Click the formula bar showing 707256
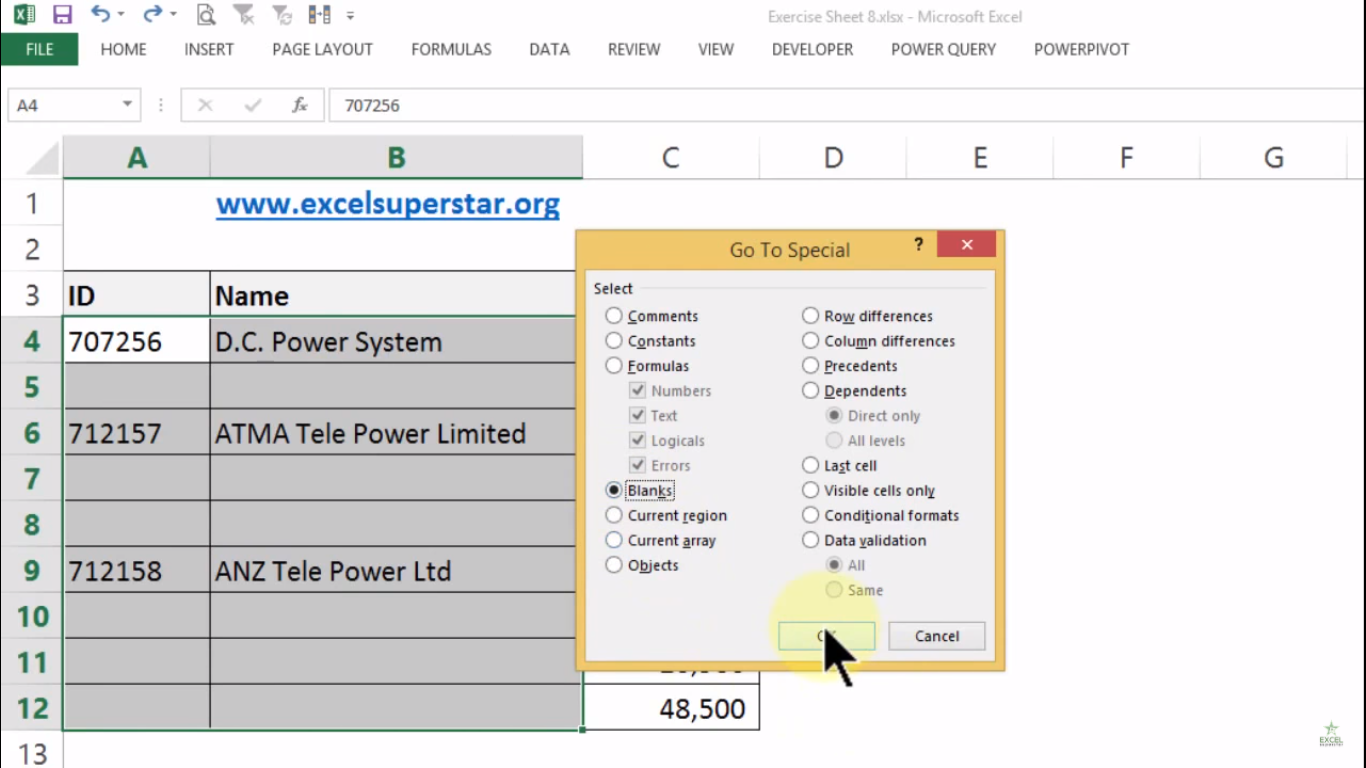This screenshot has height=768, width=1366. click(847, 105)
